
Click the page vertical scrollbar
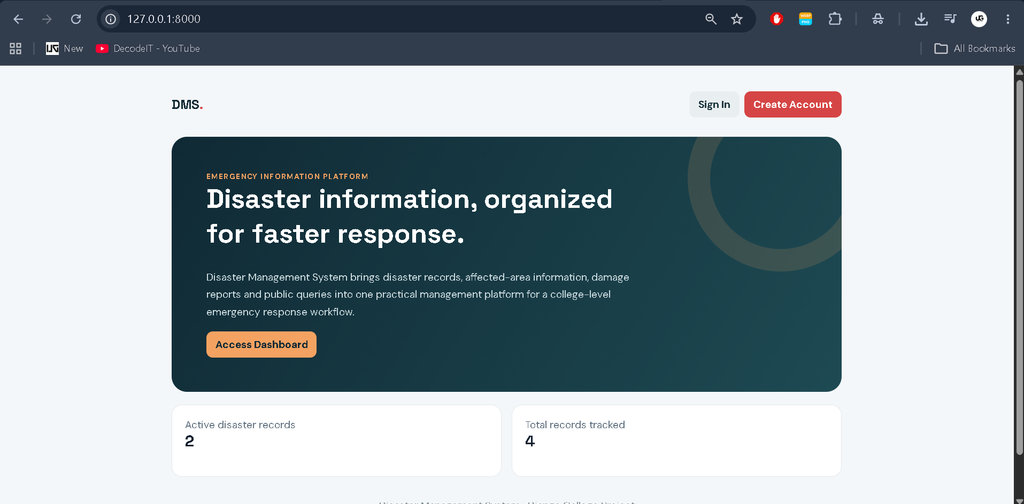(x=1019, y=268)
